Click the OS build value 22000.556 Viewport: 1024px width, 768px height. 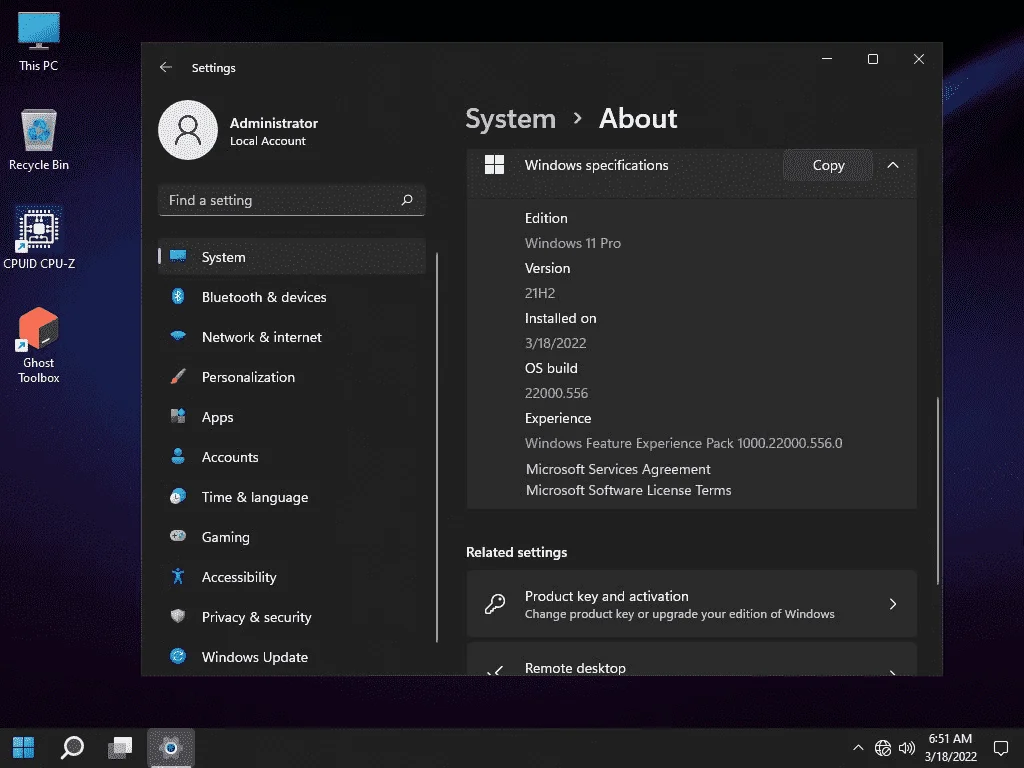[556, 392]
